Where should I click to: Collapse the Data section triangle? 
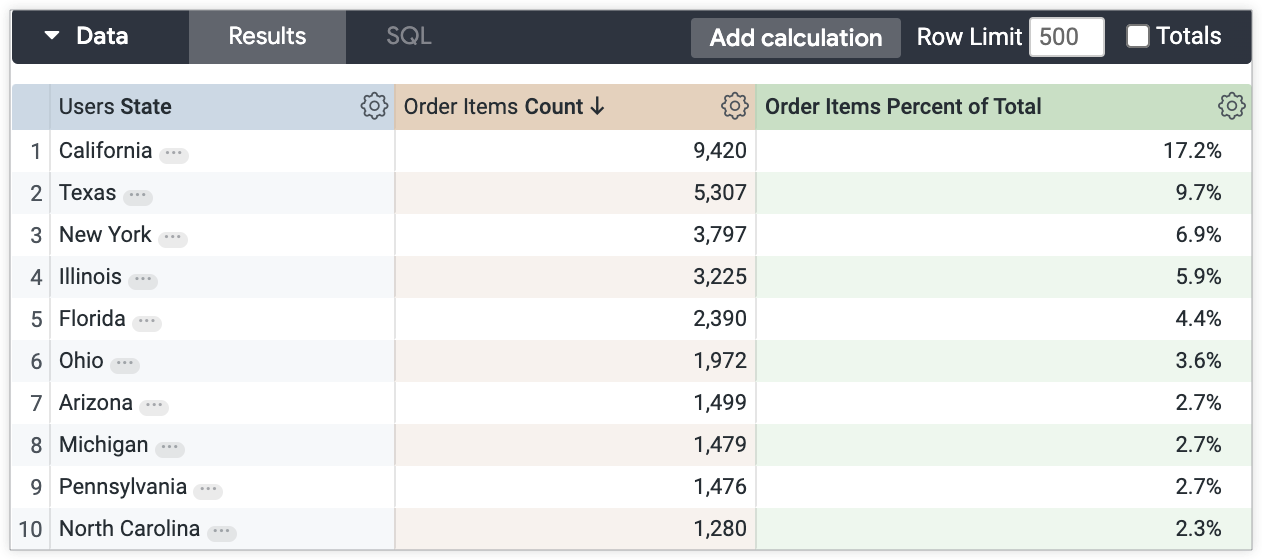(52, 37)
